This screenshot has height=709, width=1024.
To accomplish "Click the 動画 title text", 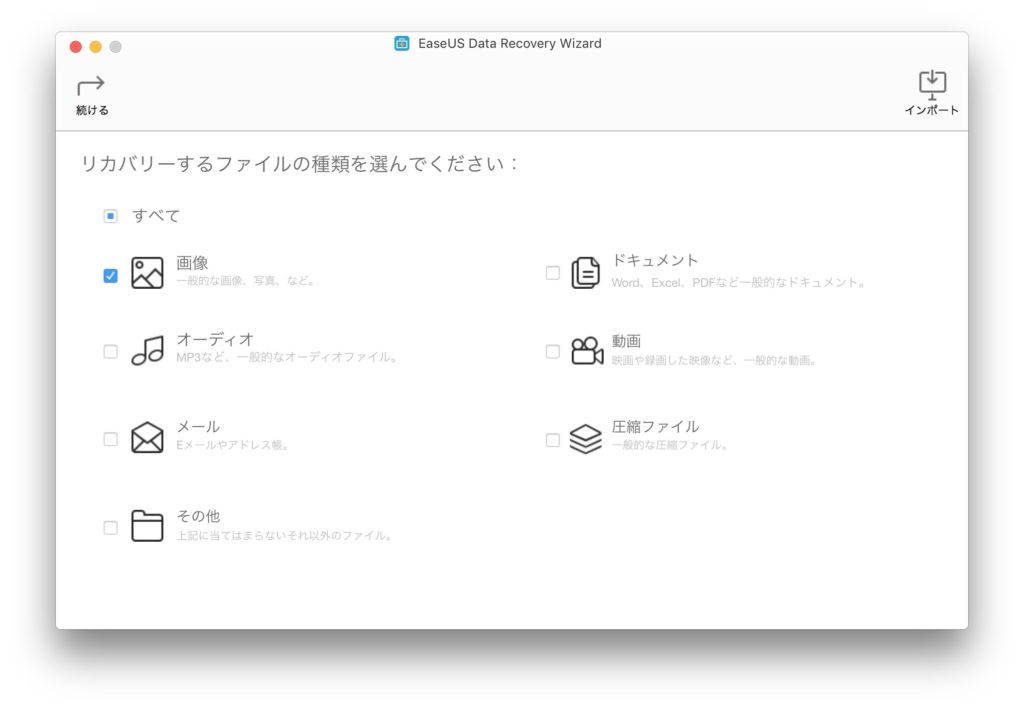I will pyautogui.click(x=626, y=341).
